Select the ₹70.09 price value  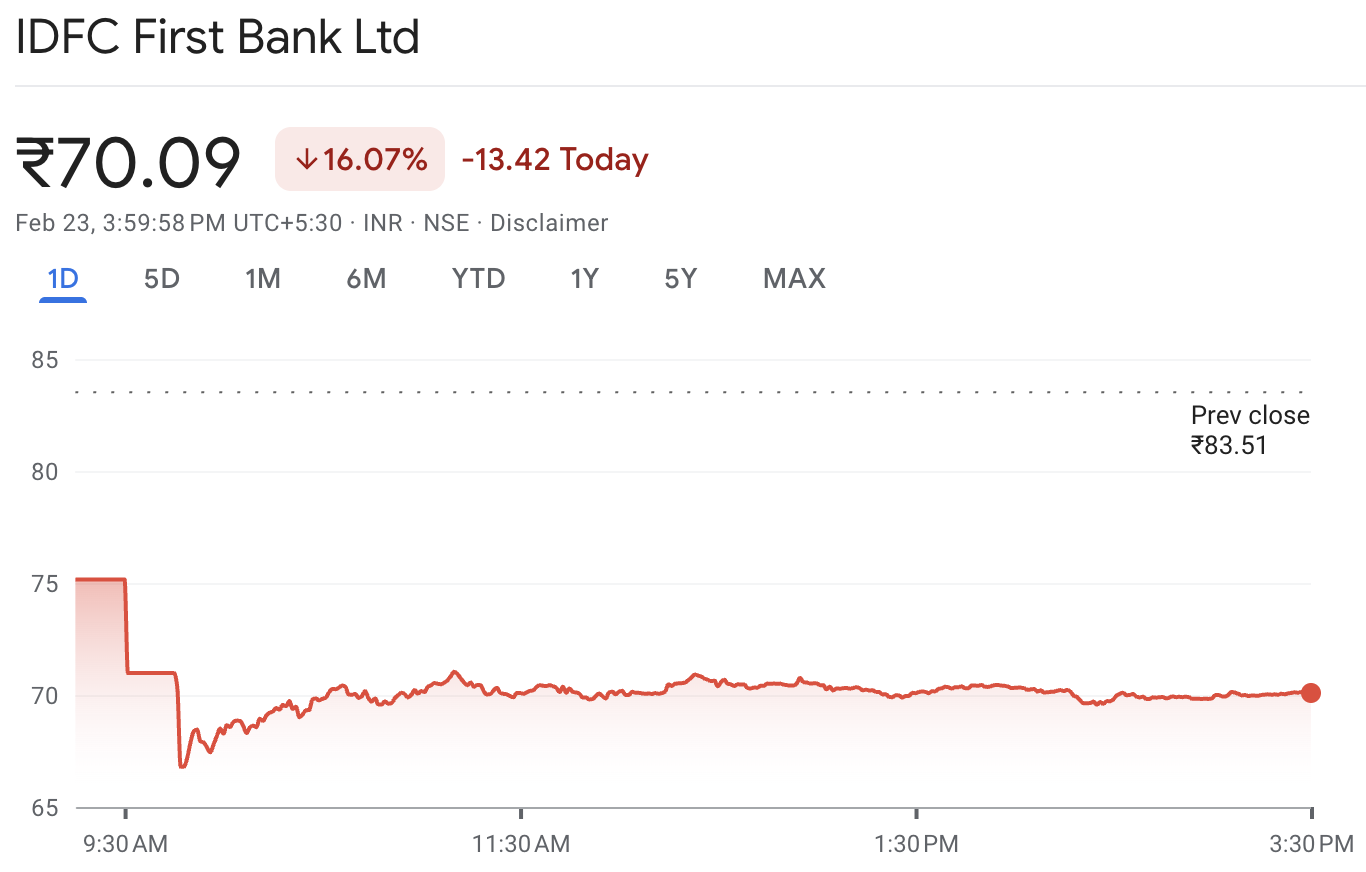pos(128,160)
